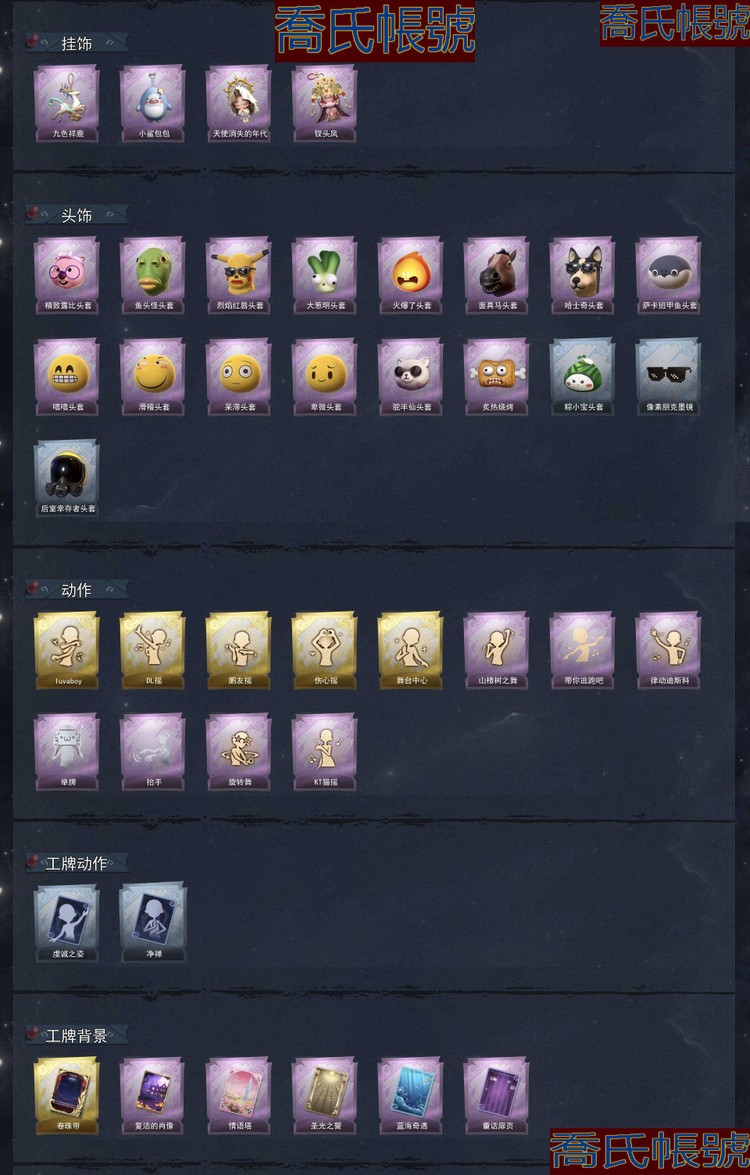The width and height of the screenshot is (750, 1175).
Task: Select the 火爆了头套 flame head
Action: click(x=411, y=275)
